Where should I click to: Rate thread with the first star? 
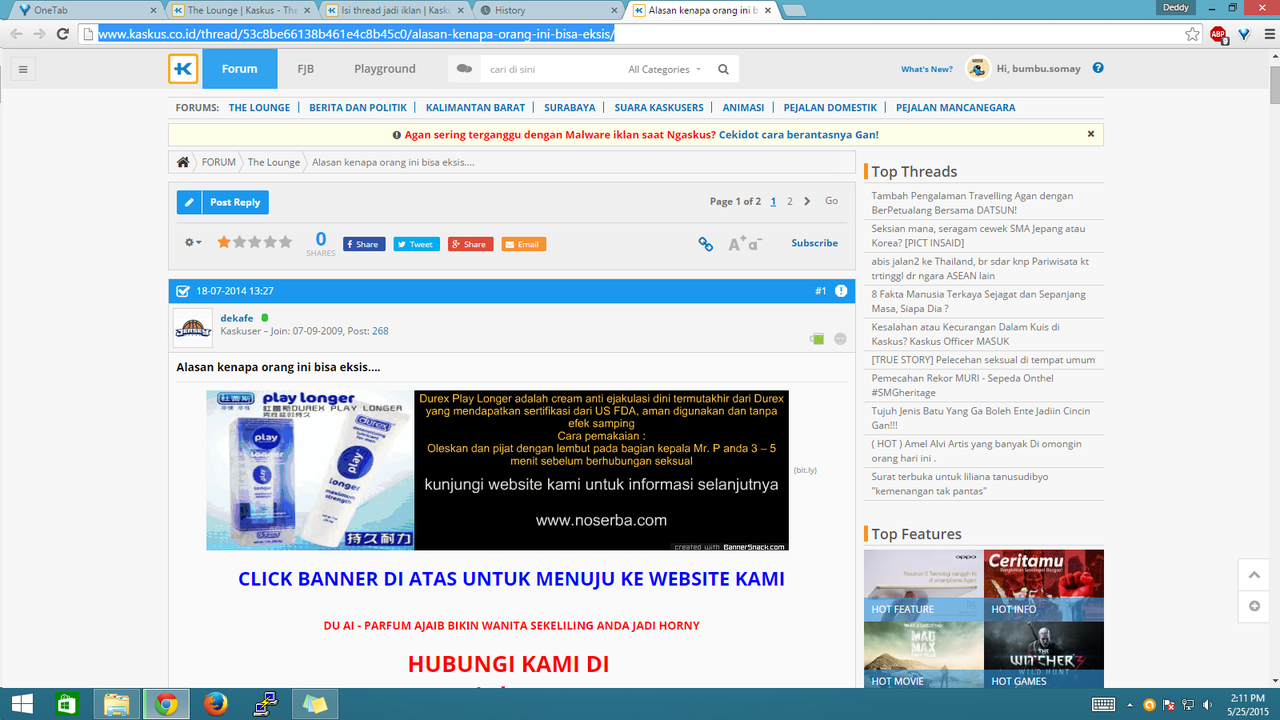(x=224, y=242)
